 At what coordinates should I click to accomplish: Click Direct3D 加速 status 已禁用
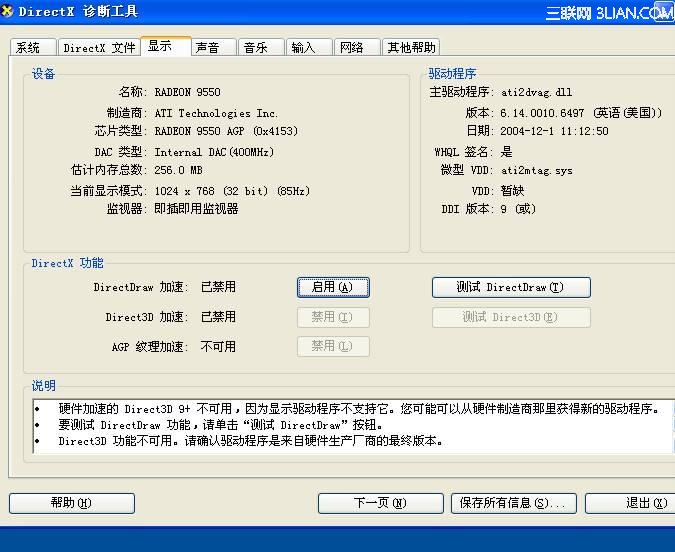click(x=218, y=317)
